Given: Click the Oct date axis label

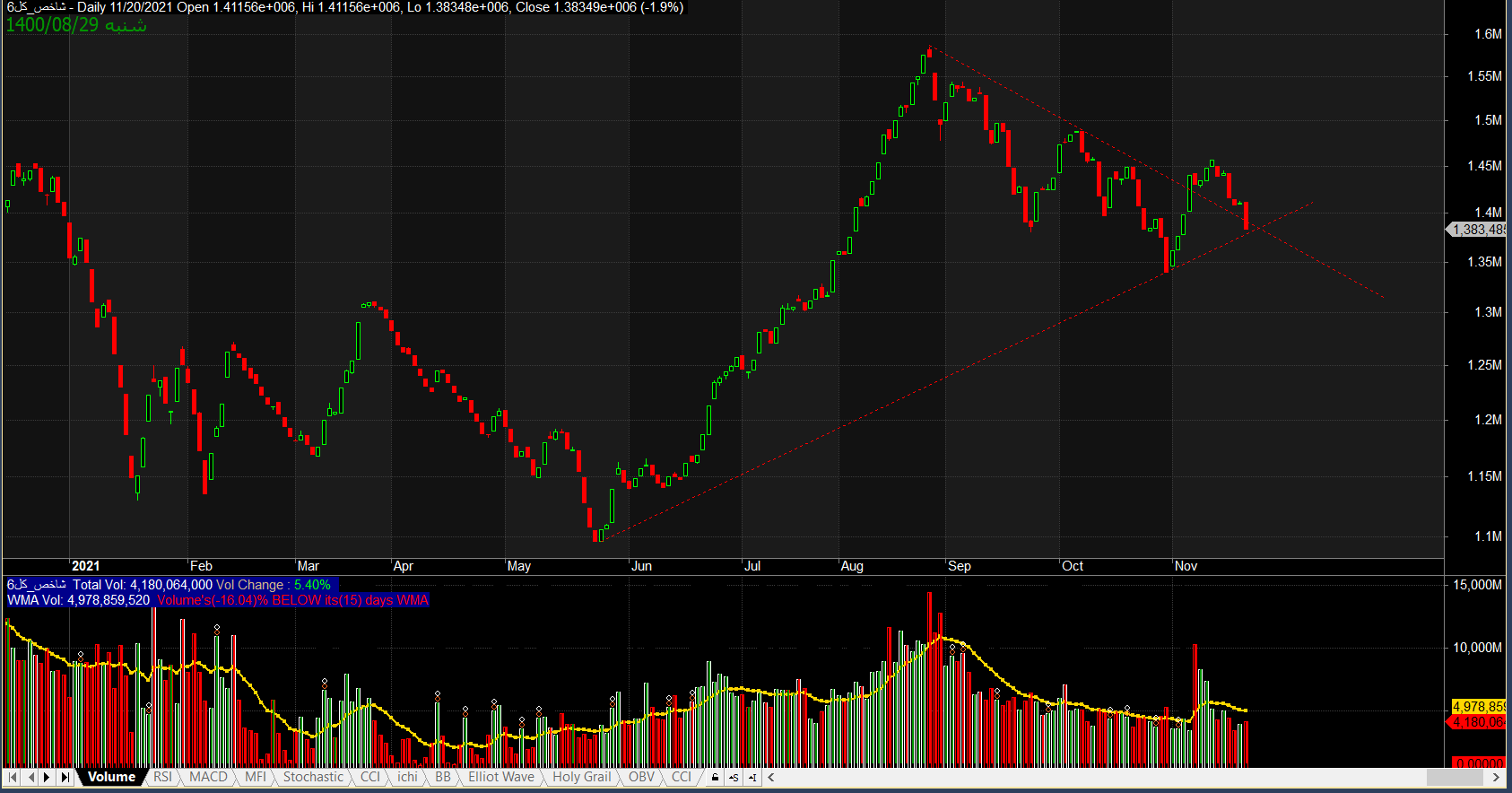Looking at the screenshot, I should (x=1073, y=566).
